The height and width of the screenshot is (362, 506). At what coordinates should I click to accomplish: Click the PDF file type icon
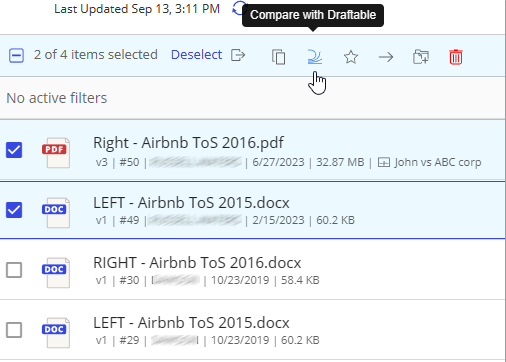pos(56,153)
